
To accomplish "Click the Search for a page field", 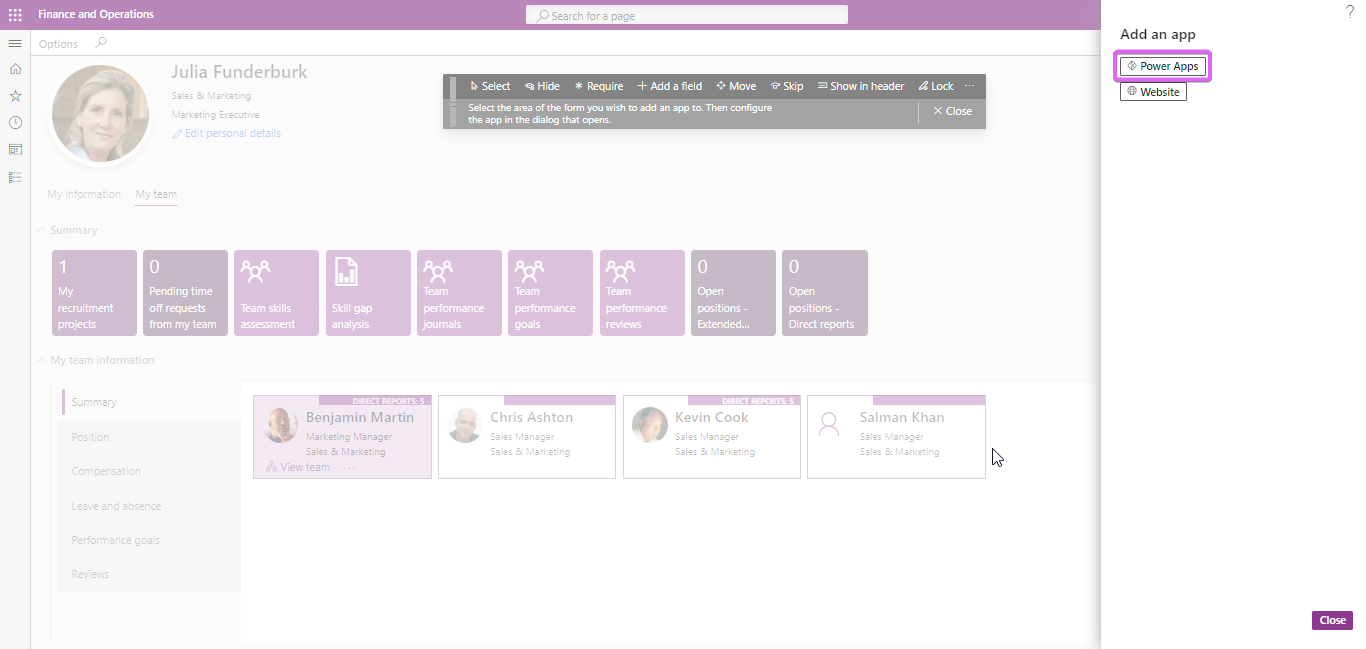I will pos(686,14).
